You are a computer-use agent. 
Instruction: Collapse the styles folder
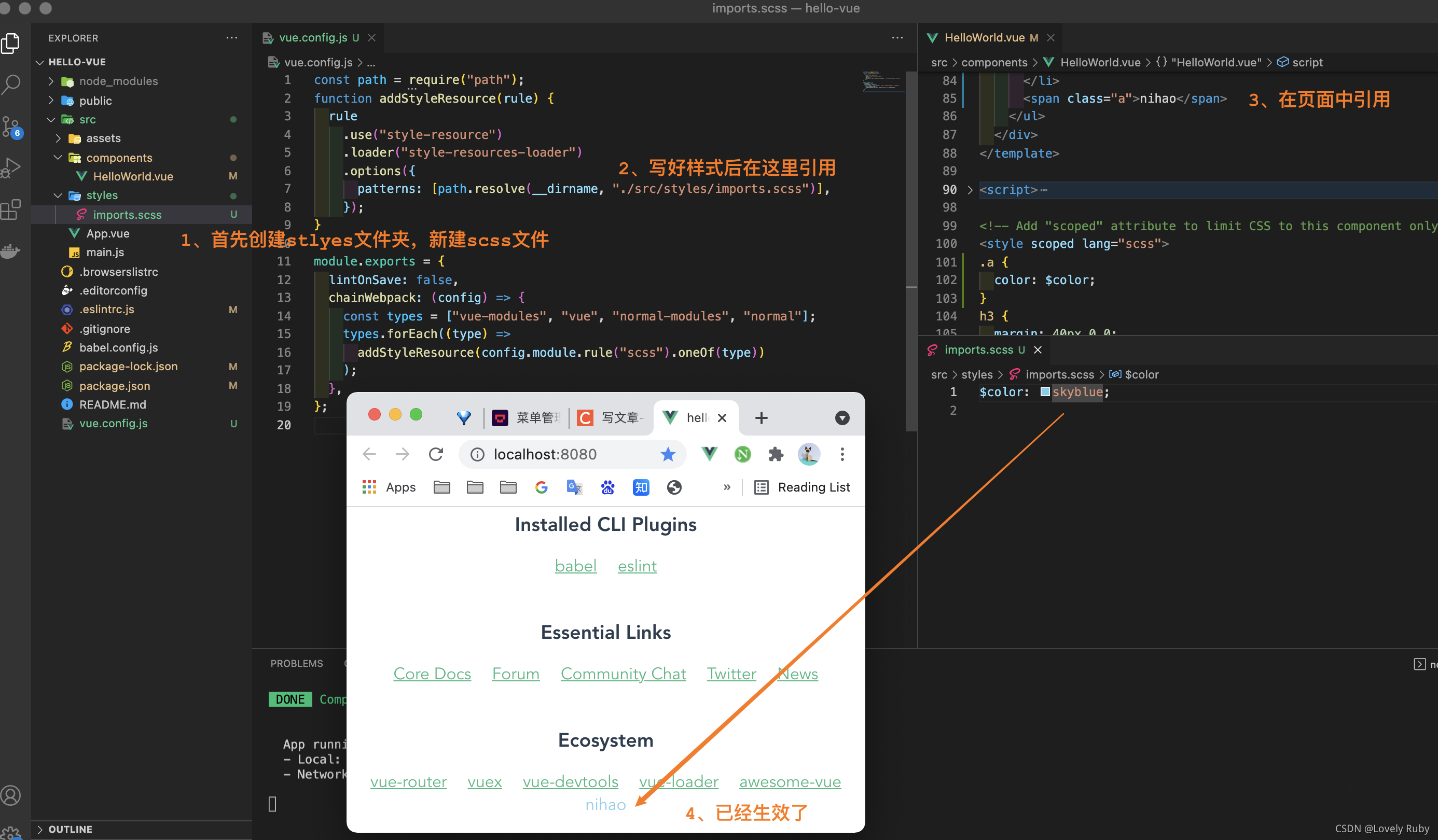pos(102,195)
